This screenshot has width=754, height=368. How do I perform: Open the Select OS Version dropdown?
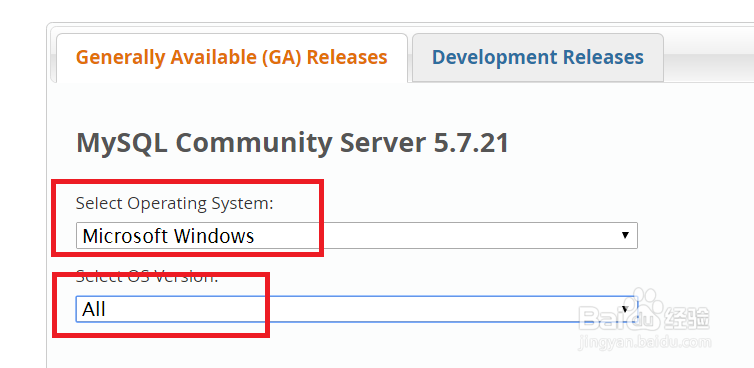point(357,309)
